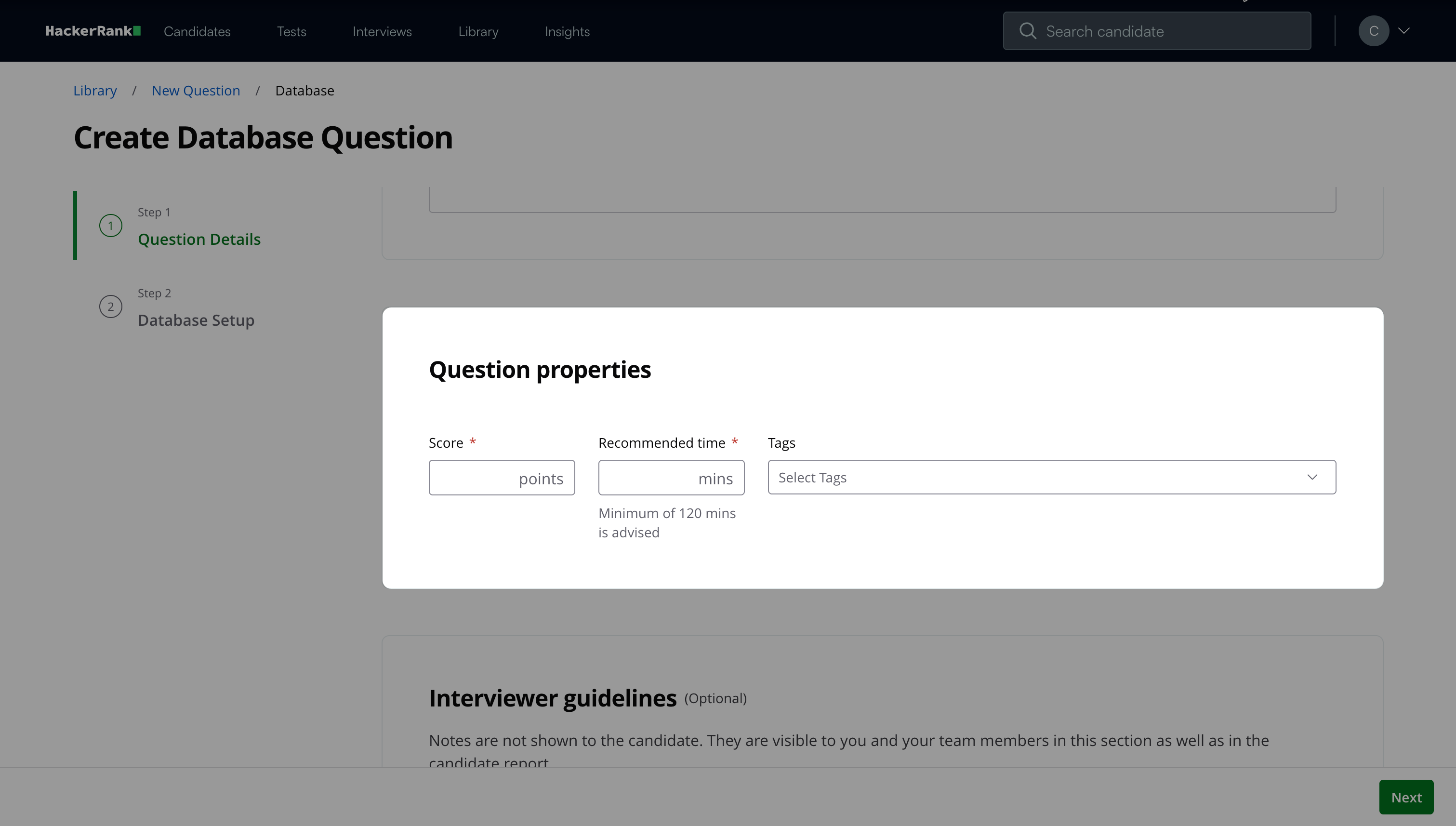Expand the account menu chevron
Screen dimensions: 1456x826
1404,31
